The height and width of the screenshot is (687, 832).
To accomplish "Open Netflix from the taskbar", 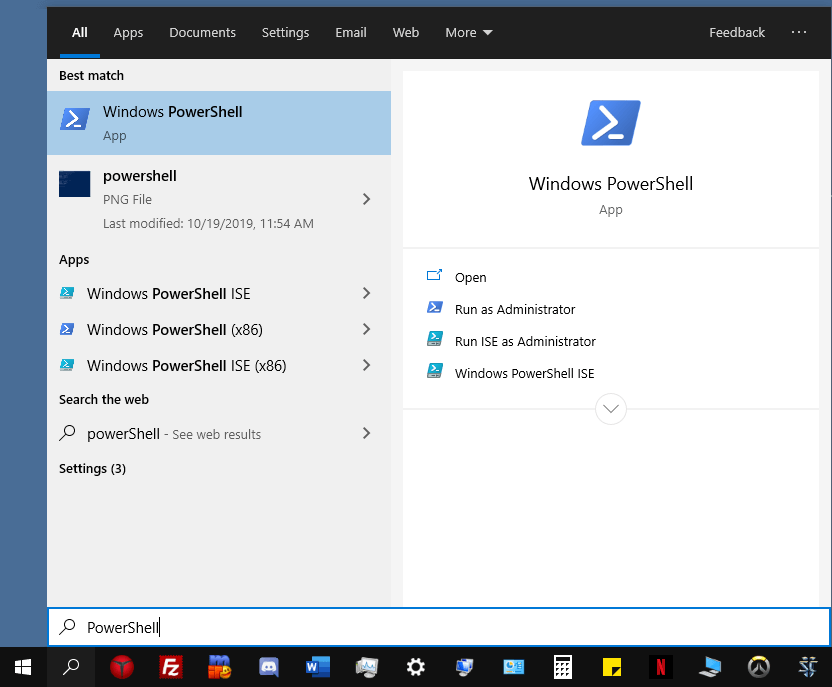I will coord(661,667).
